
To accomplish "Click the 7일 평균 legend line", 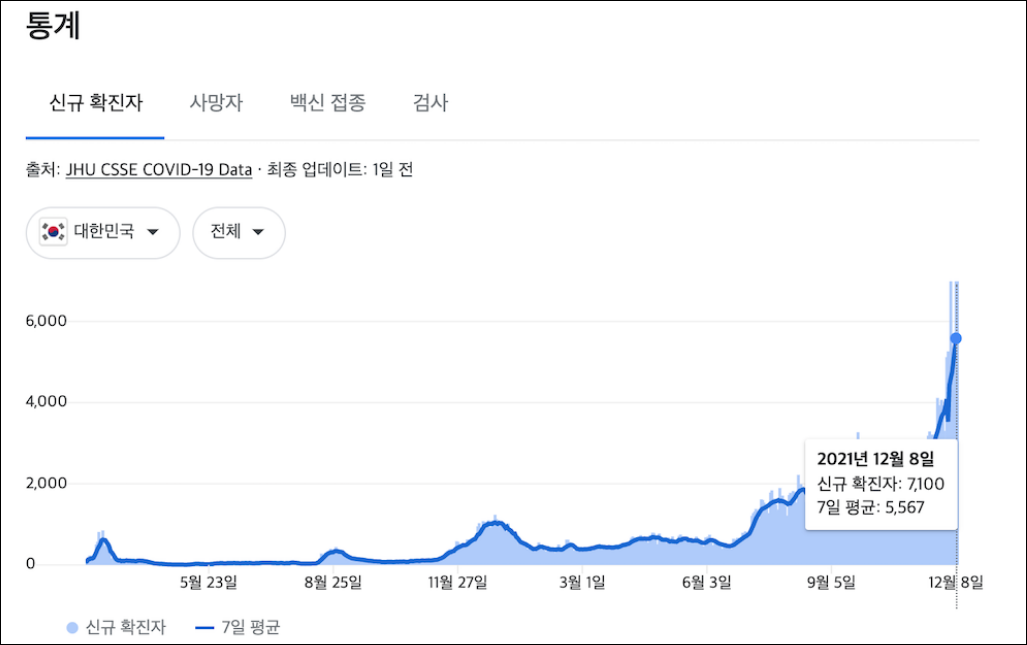I will coord(204,628).
